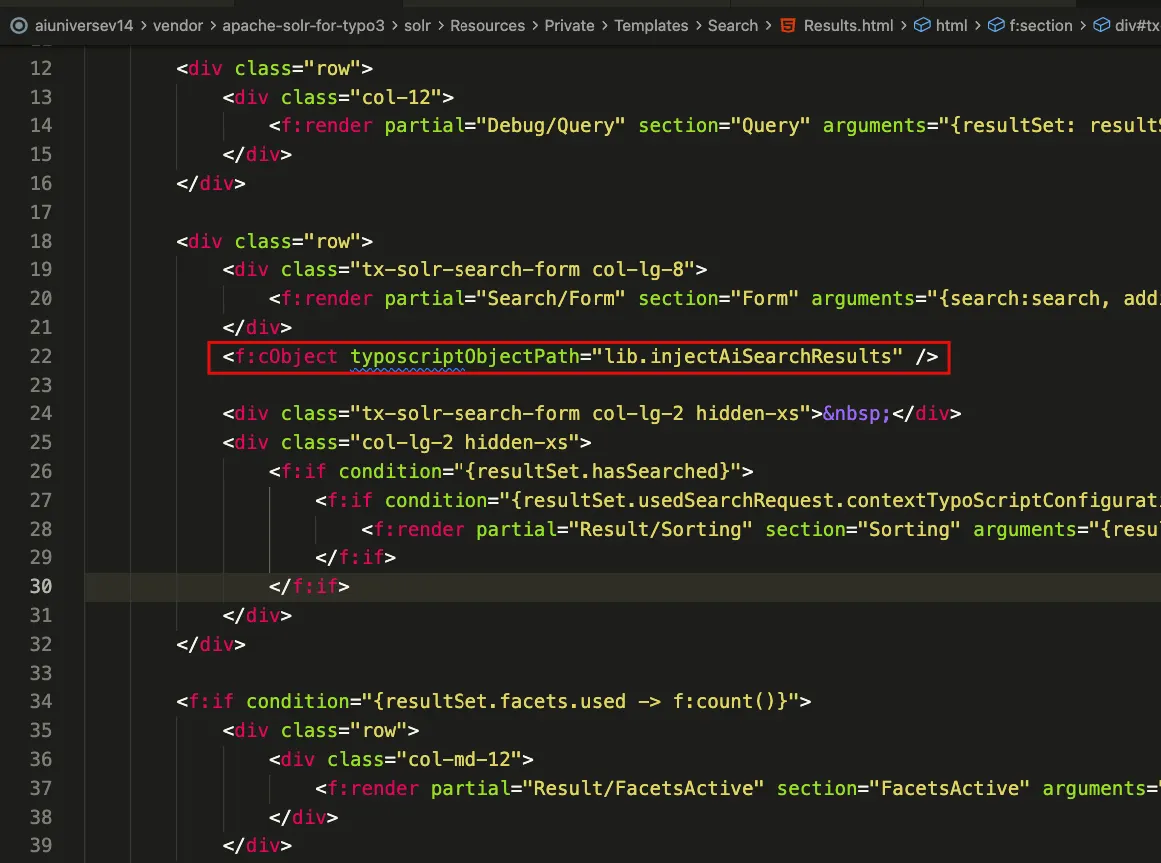This screenshot has height=863, width=1161.
Task: Click the cube icon before html
Action: 923,26
